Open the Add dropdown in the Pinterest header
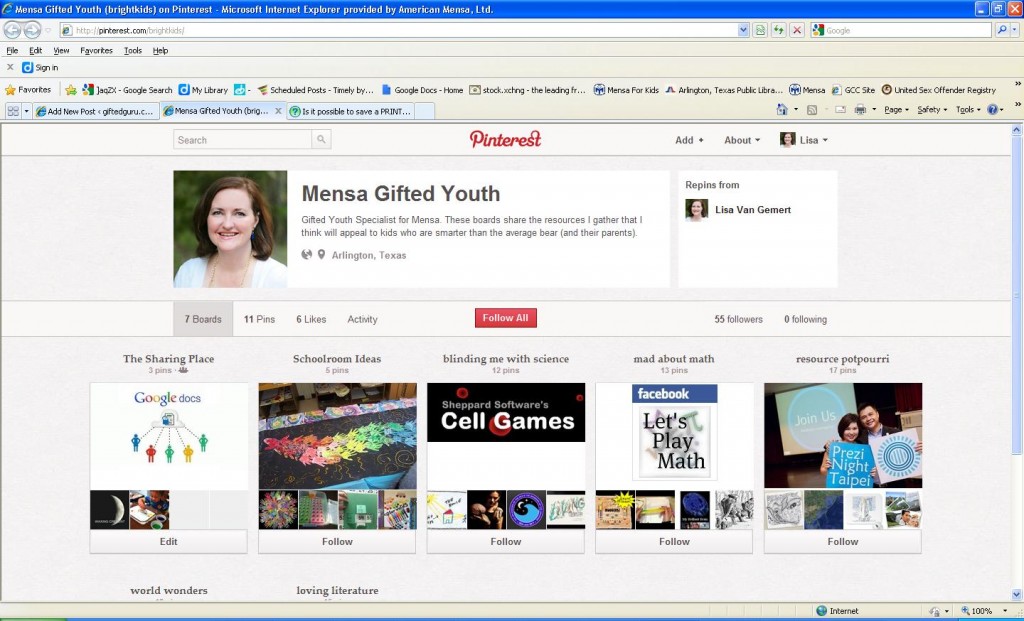The width and height of the screenshot is (1024, 621). pos(689,140)
